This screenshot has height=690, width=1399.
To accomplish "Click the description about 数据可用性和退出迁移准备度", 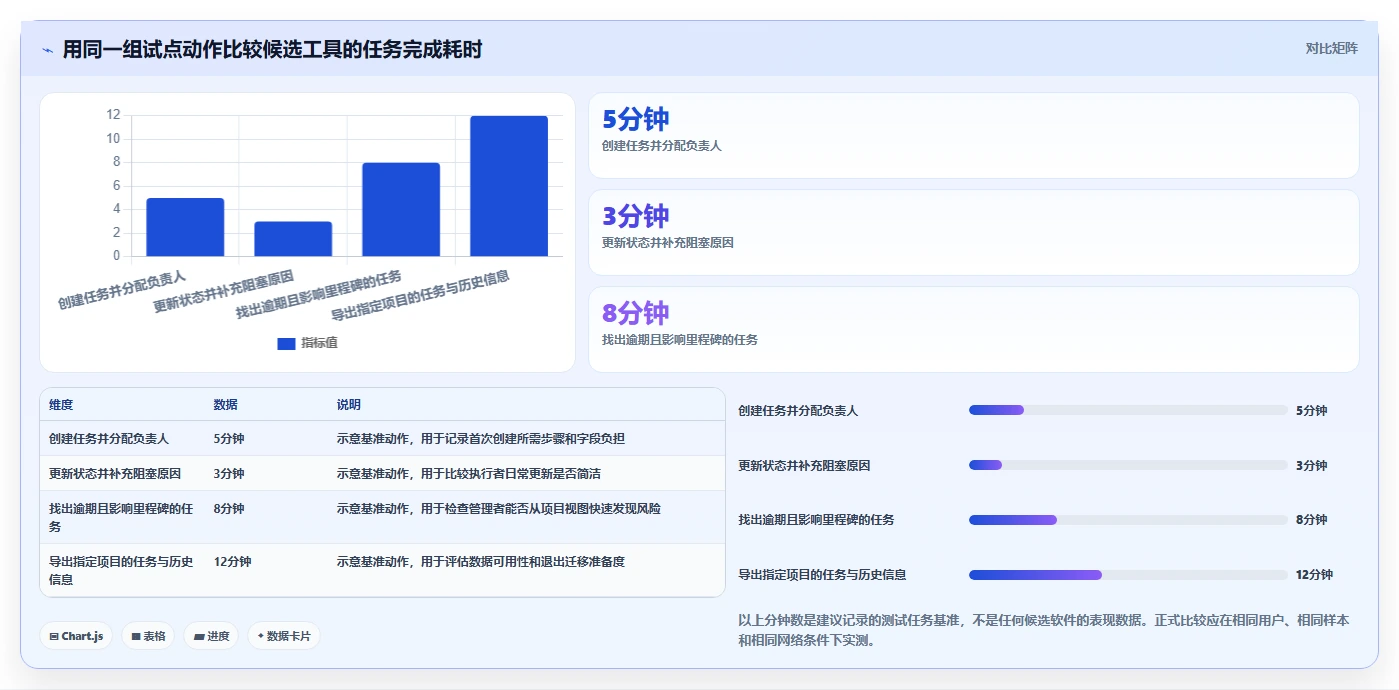I will (481, 562).
